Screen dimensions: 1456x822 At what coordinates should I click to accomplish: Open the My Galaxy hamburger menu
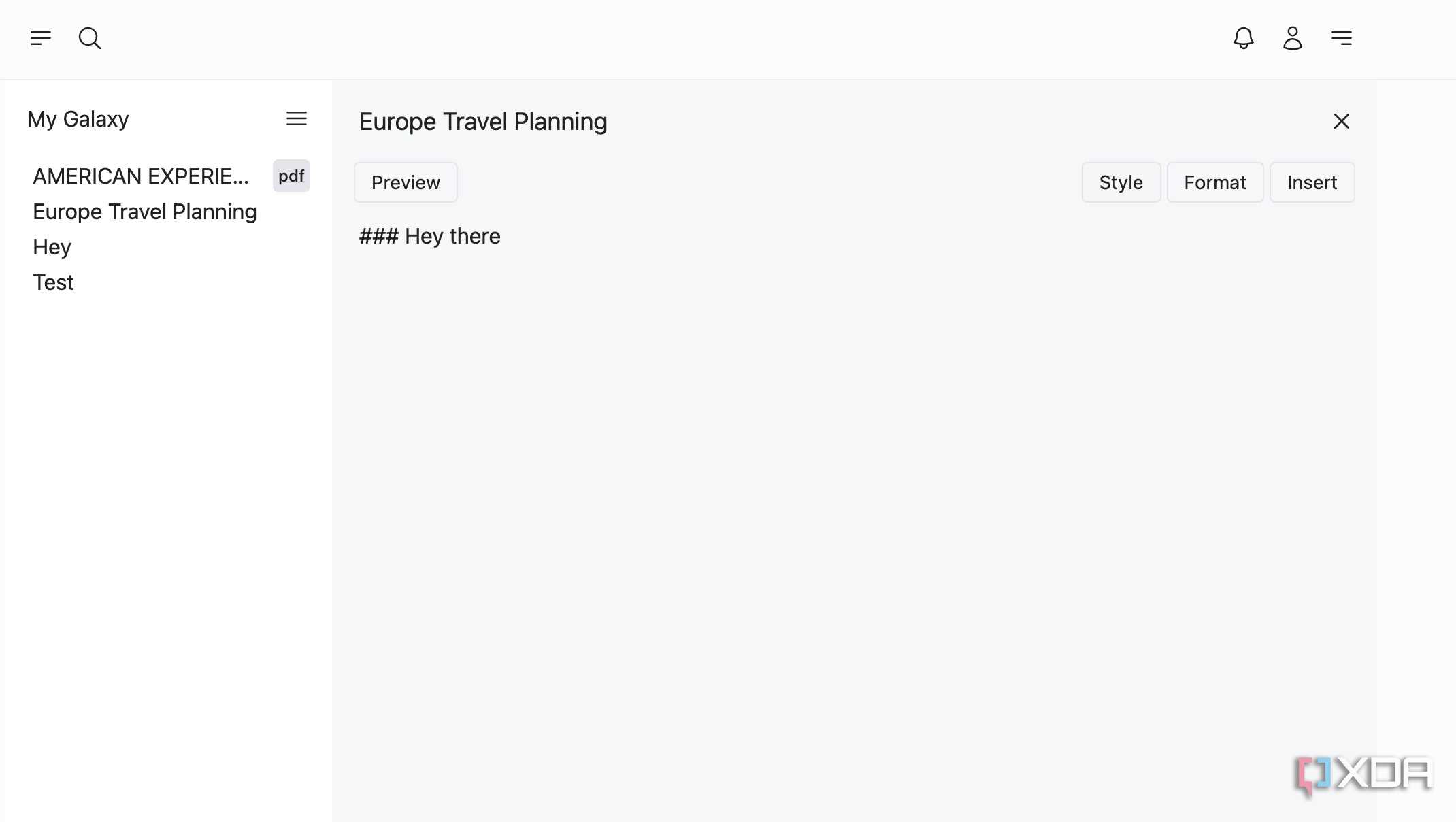(297, 119)
